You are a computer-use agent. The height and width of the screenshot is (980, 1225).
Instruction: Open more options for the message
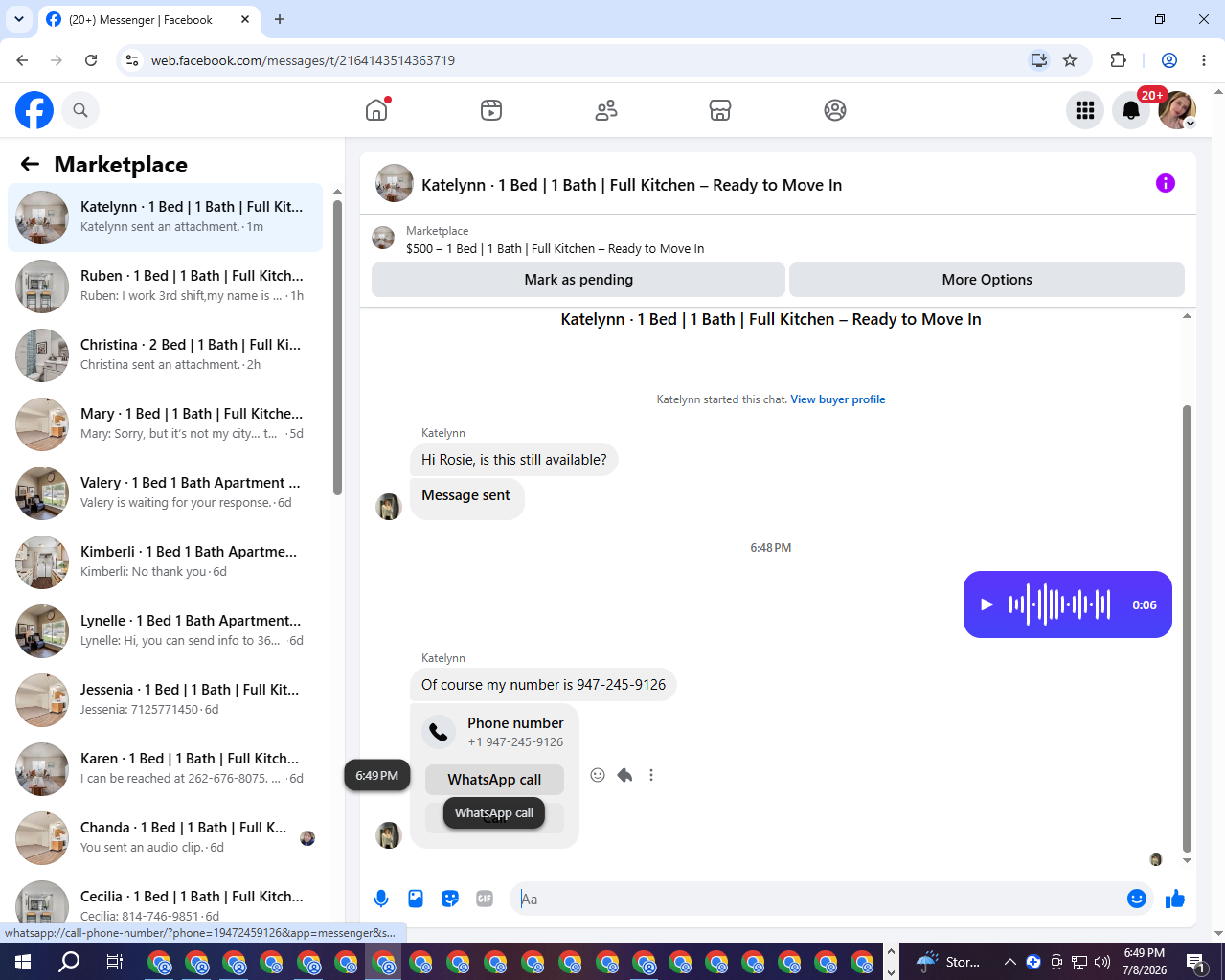coord(651,775)
